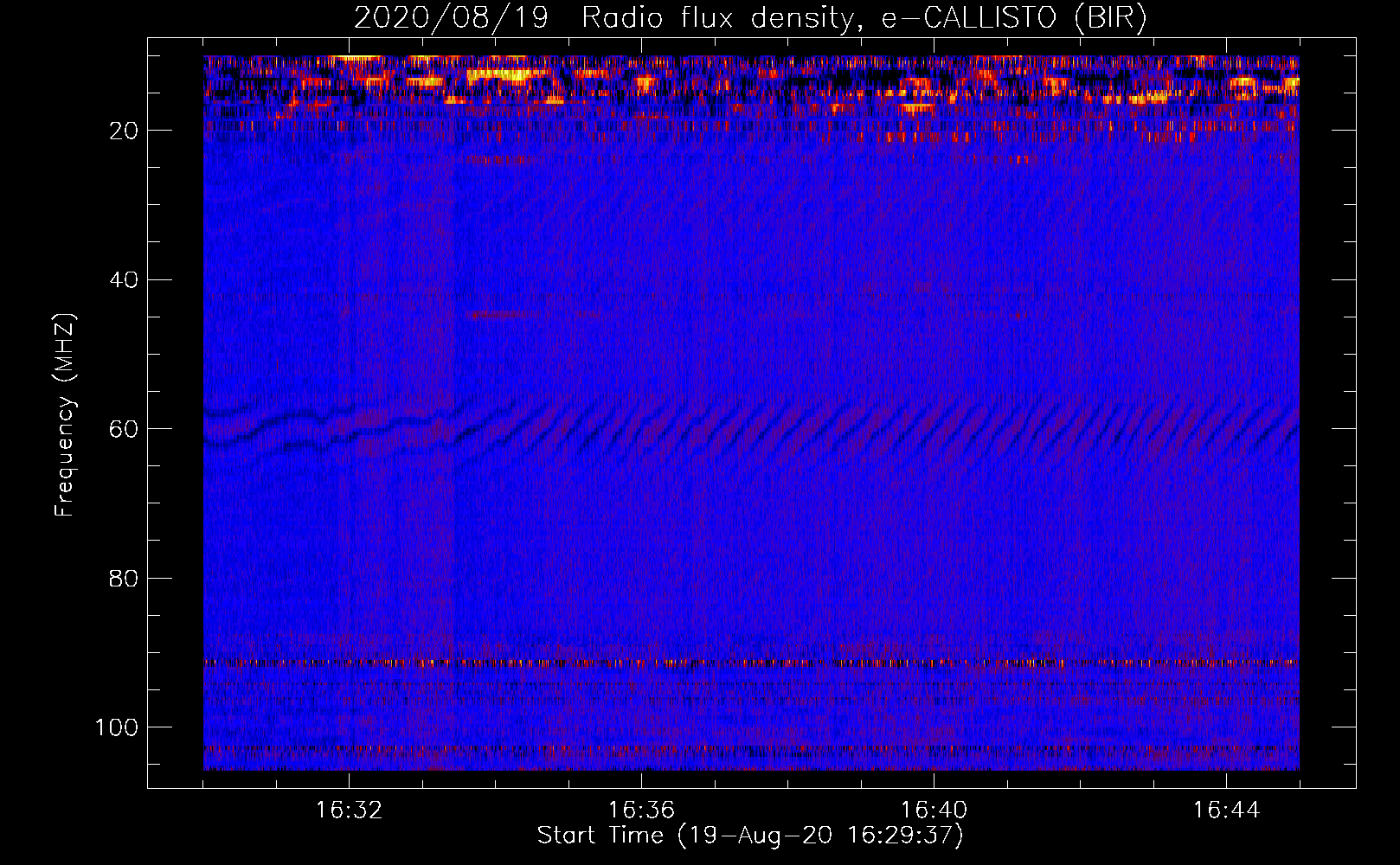Click the 20 MHz frequency tick label
Image resolution: width=1400 pixels, height=865 pixels.
click(x=124, y=131)
